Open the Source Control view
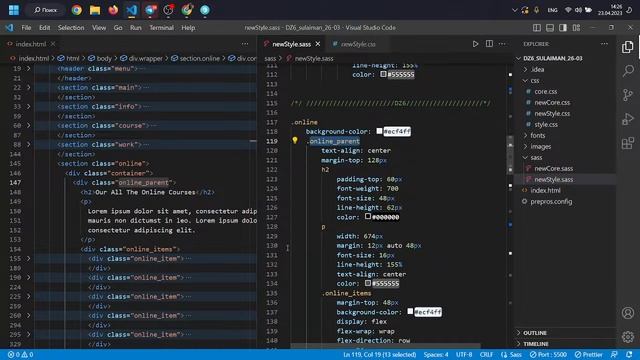640x360 pixels. click(x=628, y=95)
